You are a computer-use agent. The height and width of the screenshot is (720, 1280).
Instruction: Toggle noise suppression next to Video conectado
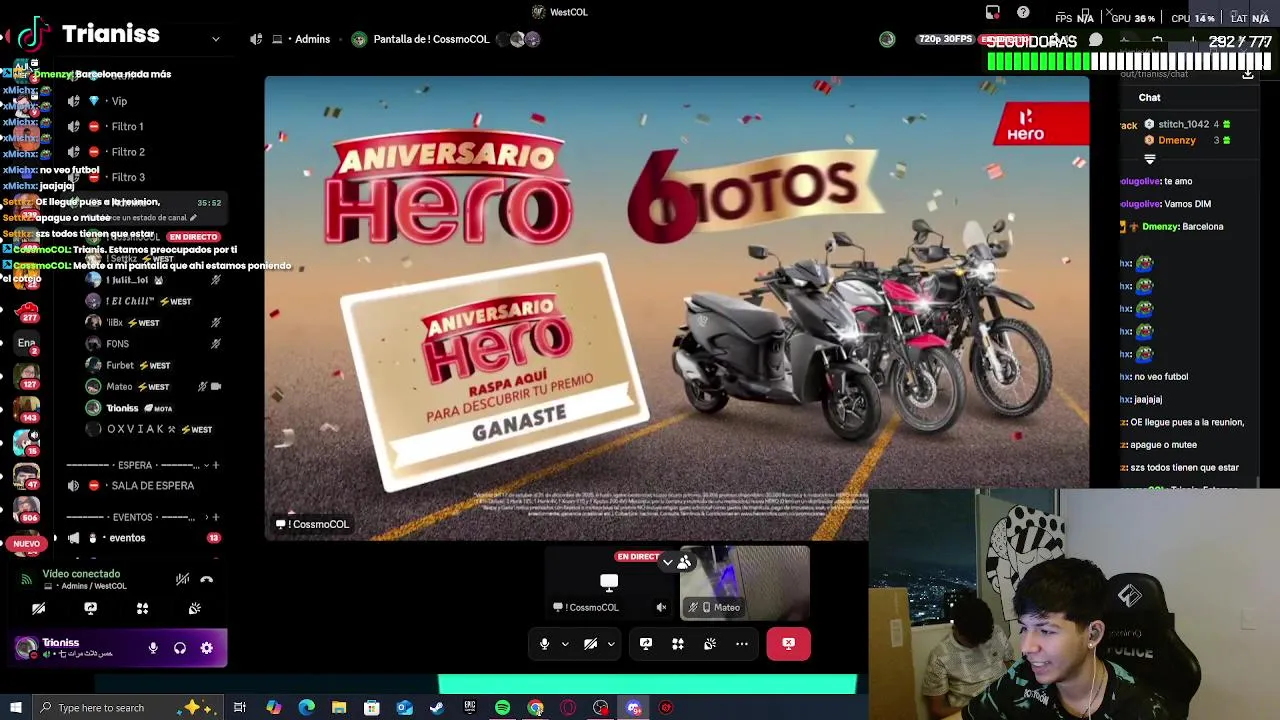[182, 579]
